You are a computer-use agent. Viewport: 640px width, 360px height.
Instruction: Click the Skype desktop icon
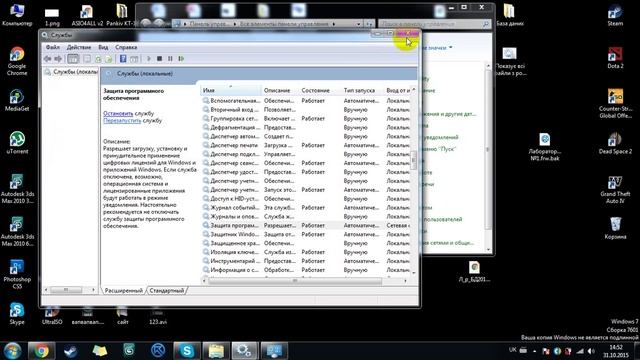17,313
